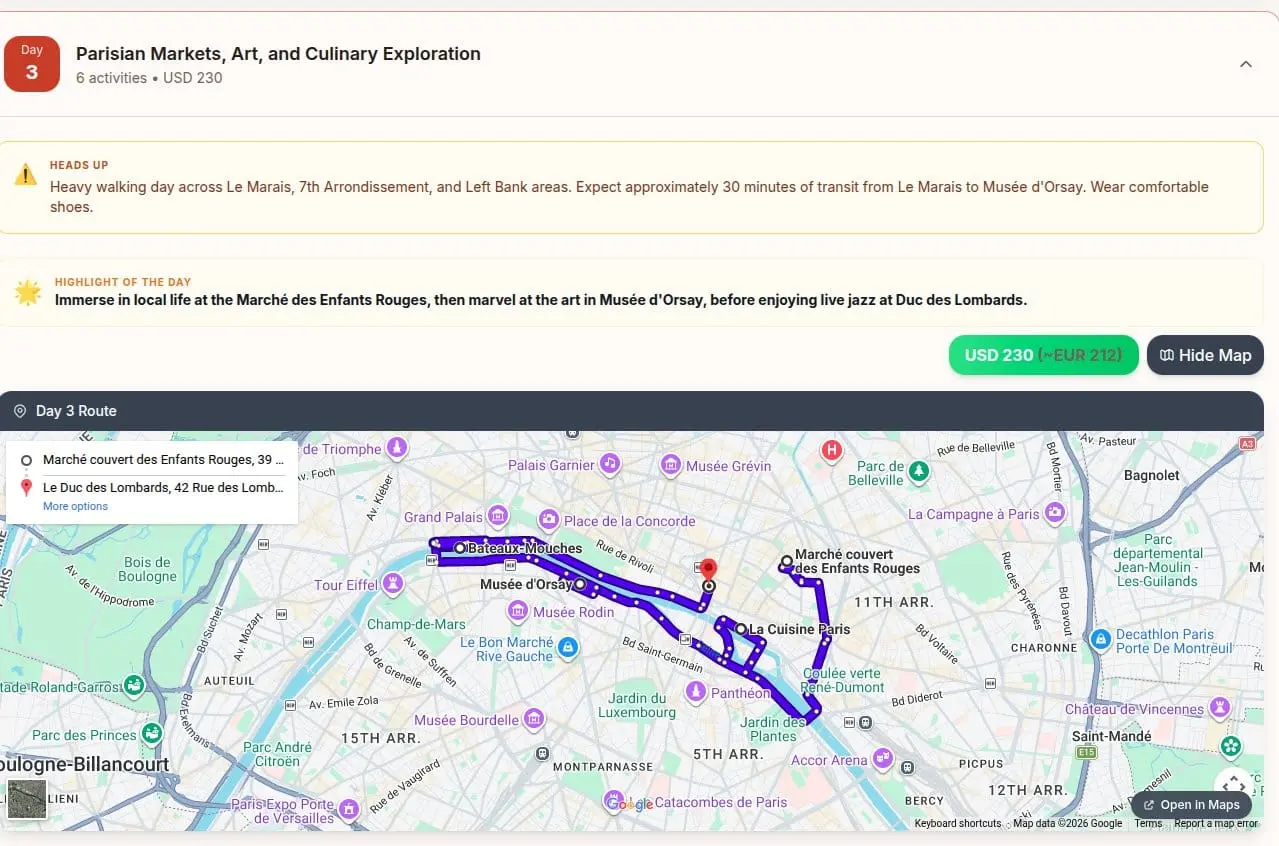1279x846 pixels.
Task: Click the red hospital H marker icon
Action: (x=831, y=451)
